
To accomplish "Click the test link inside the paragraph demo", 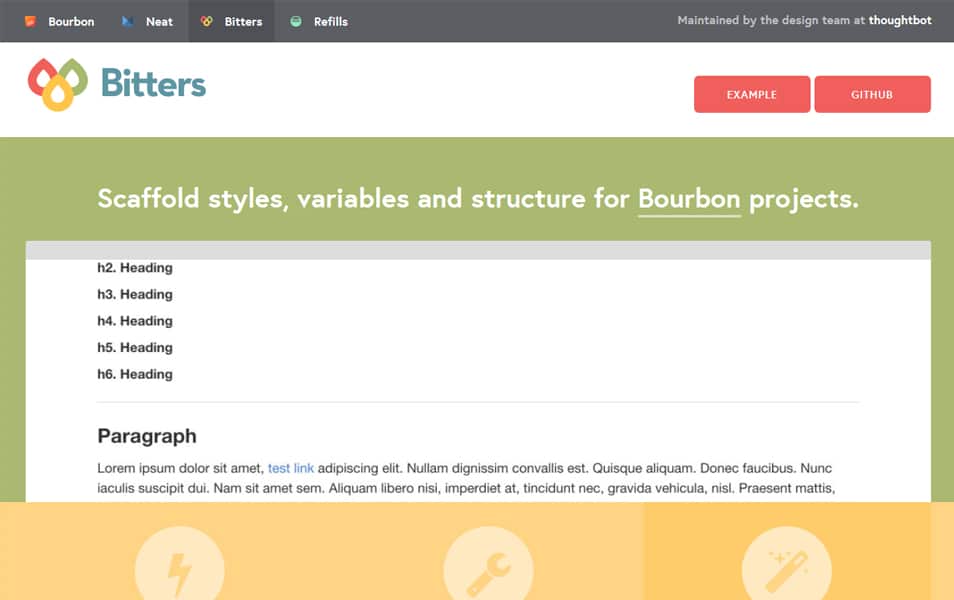I will (x=290, y=468).
